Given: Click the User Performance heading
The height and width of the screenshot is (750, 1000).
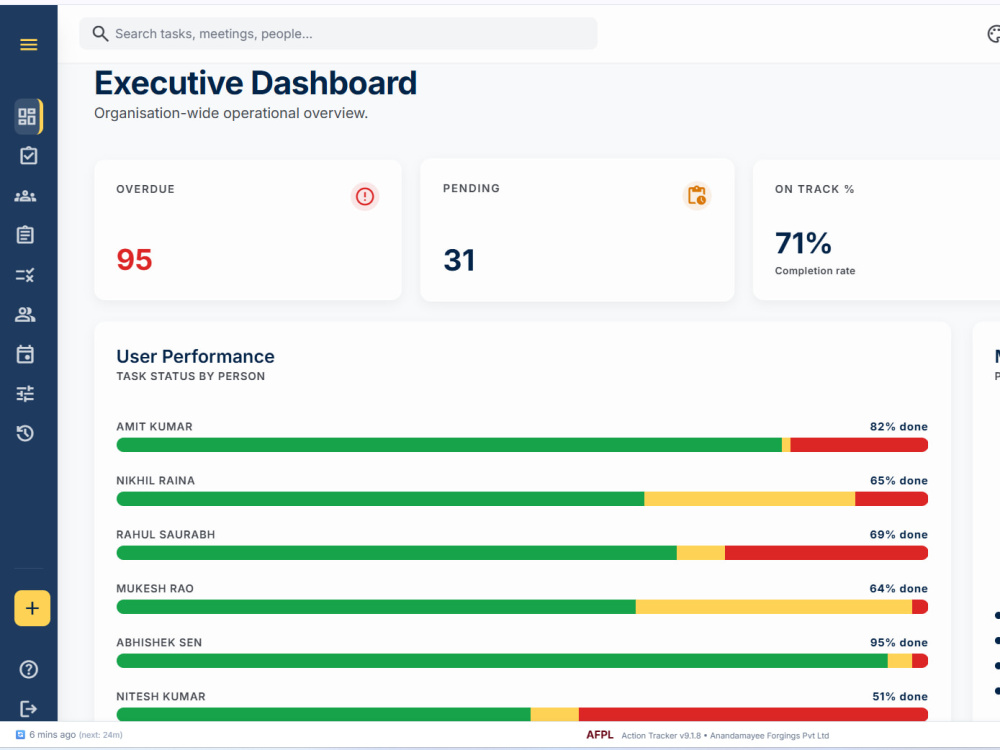Looking at the screenshot, I should pyautogui.click(x=195, y=357).
